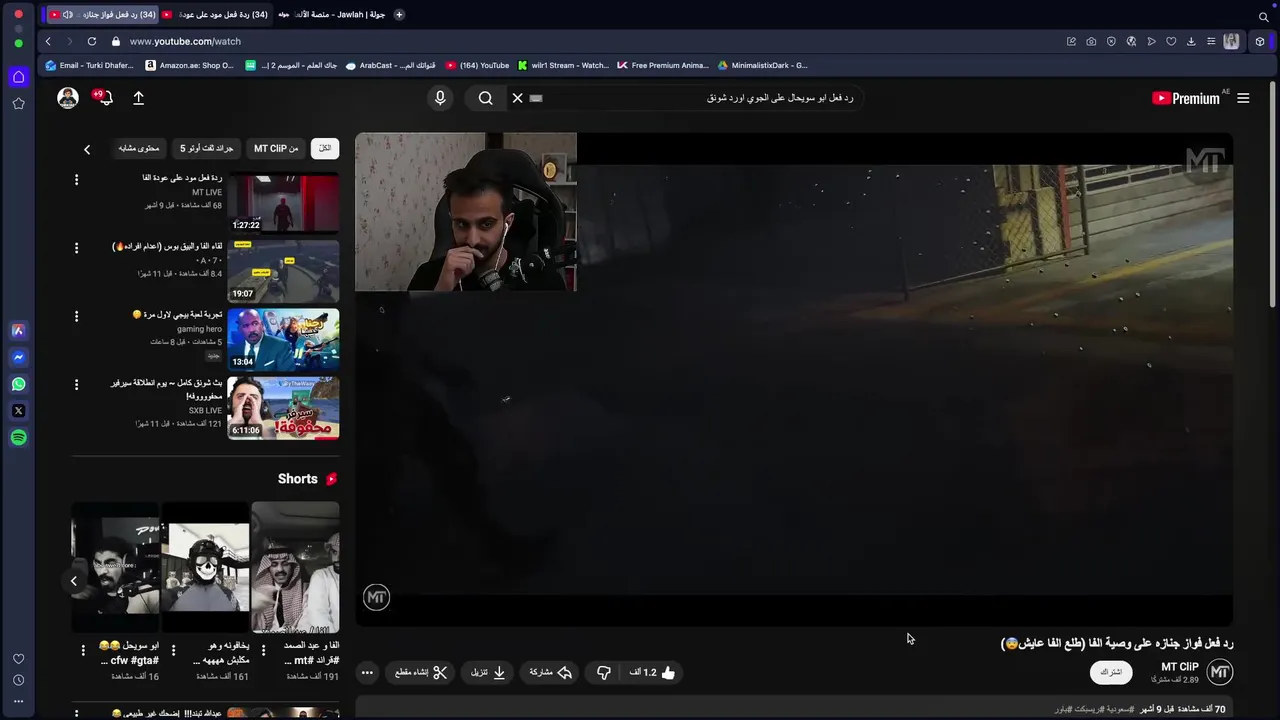Show more filter chips with the arrow
The width and height of the screenshot is (1280, 720).
87,149
